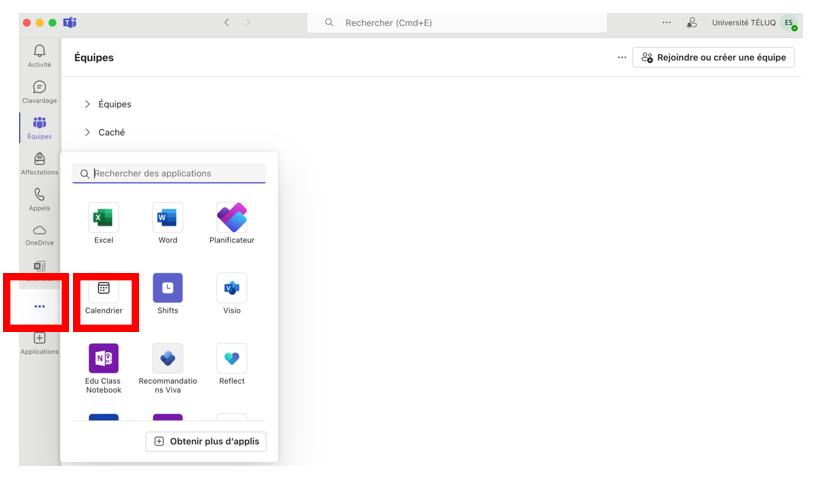Click Rejoindre ou créer une équipe
This screenshot has width=822, height=485.
click(713, 58)
